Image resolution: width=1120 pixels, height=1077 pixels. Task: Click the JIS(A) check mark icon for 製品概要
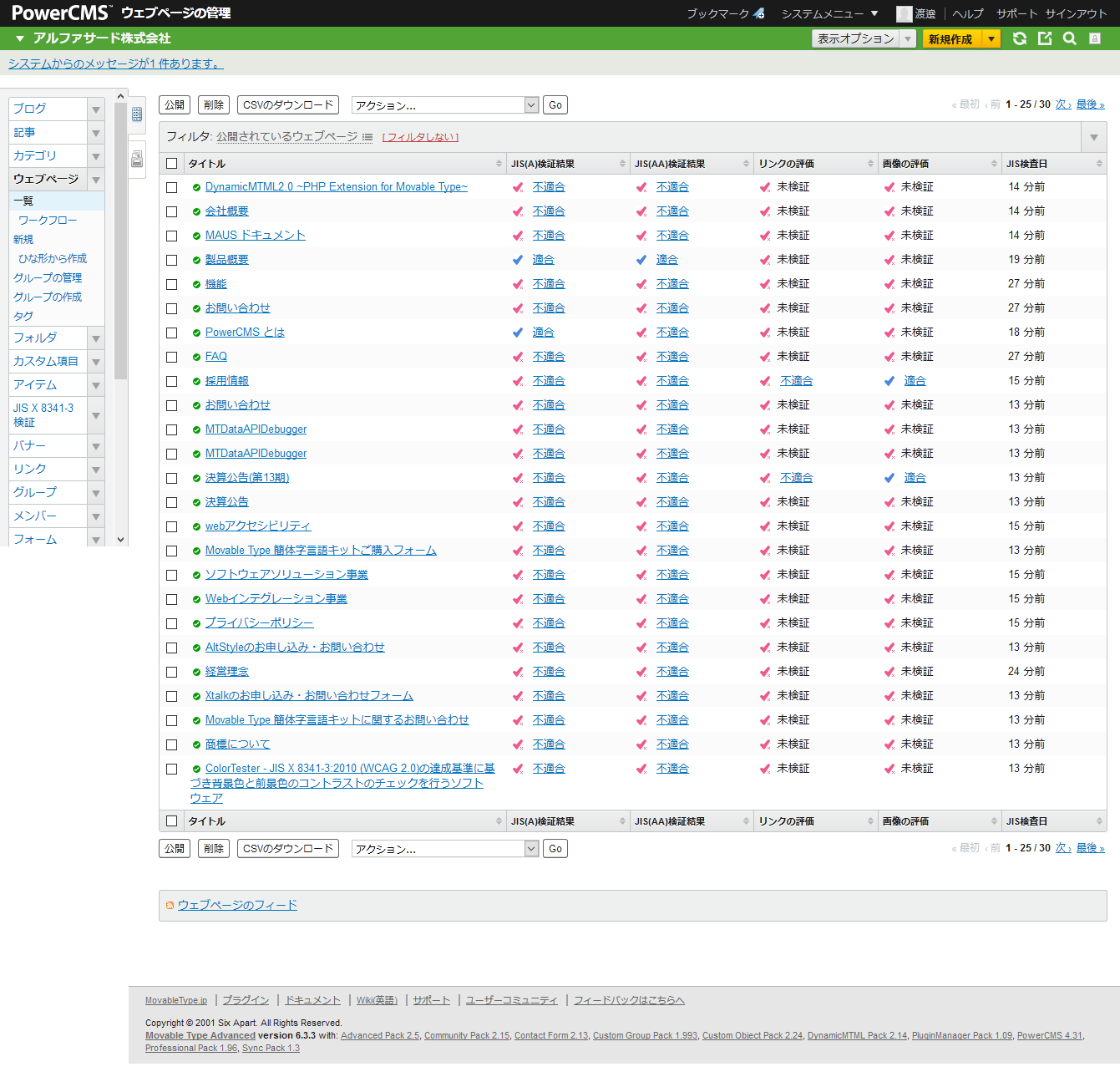[518, 260]
